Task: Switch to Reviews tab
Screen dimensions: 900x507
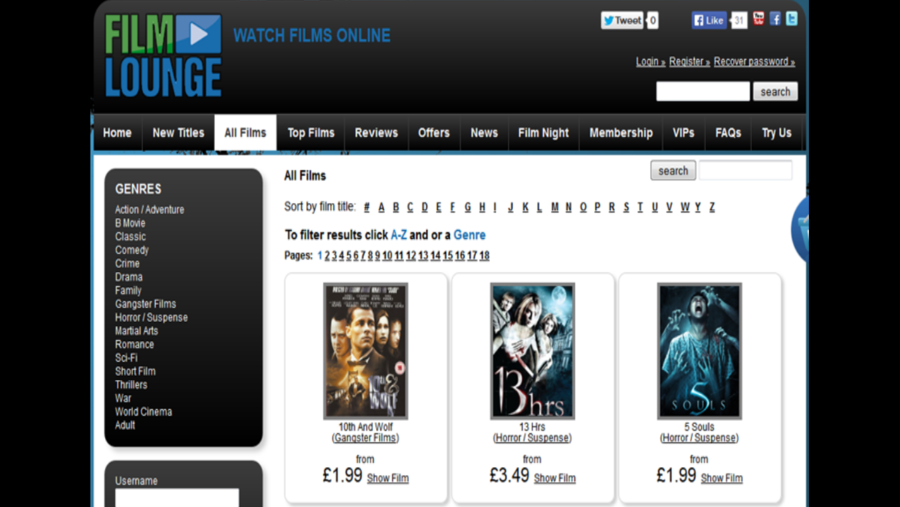Action: pyautogui.click(x=376, y=133)
